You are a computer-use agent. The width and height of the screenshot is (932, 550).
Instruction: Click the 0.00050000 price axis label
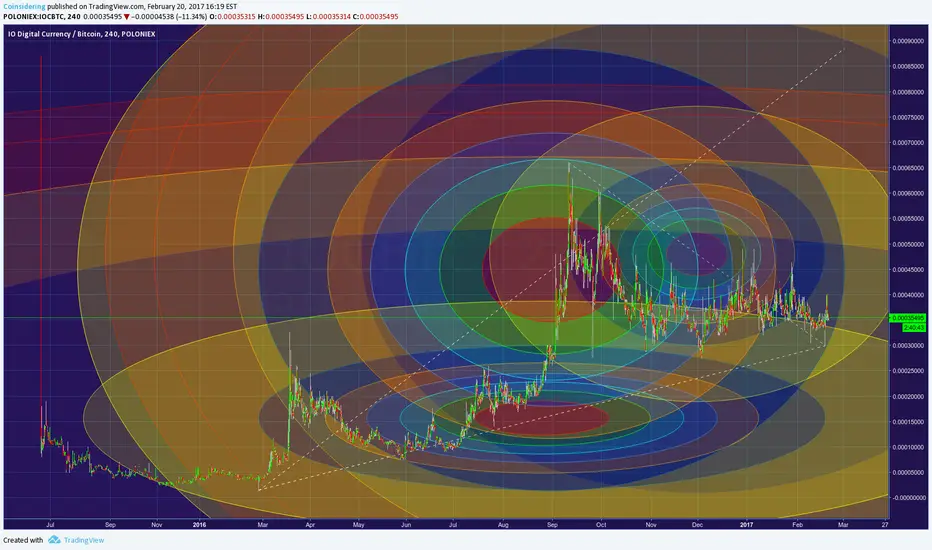[908, 244]
